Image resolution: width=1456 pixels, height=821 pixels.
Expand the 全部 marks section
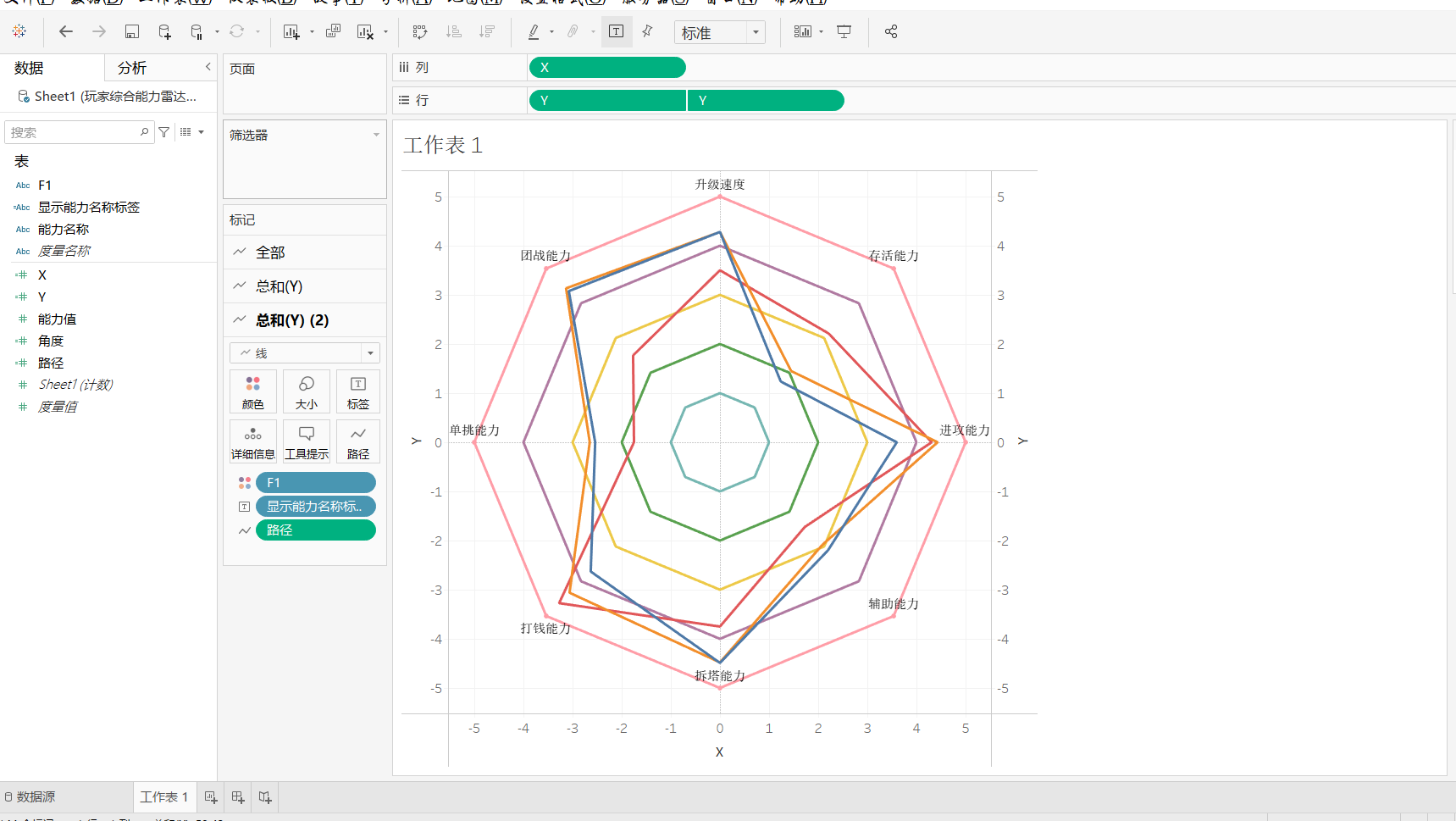[x=305, y=252]
